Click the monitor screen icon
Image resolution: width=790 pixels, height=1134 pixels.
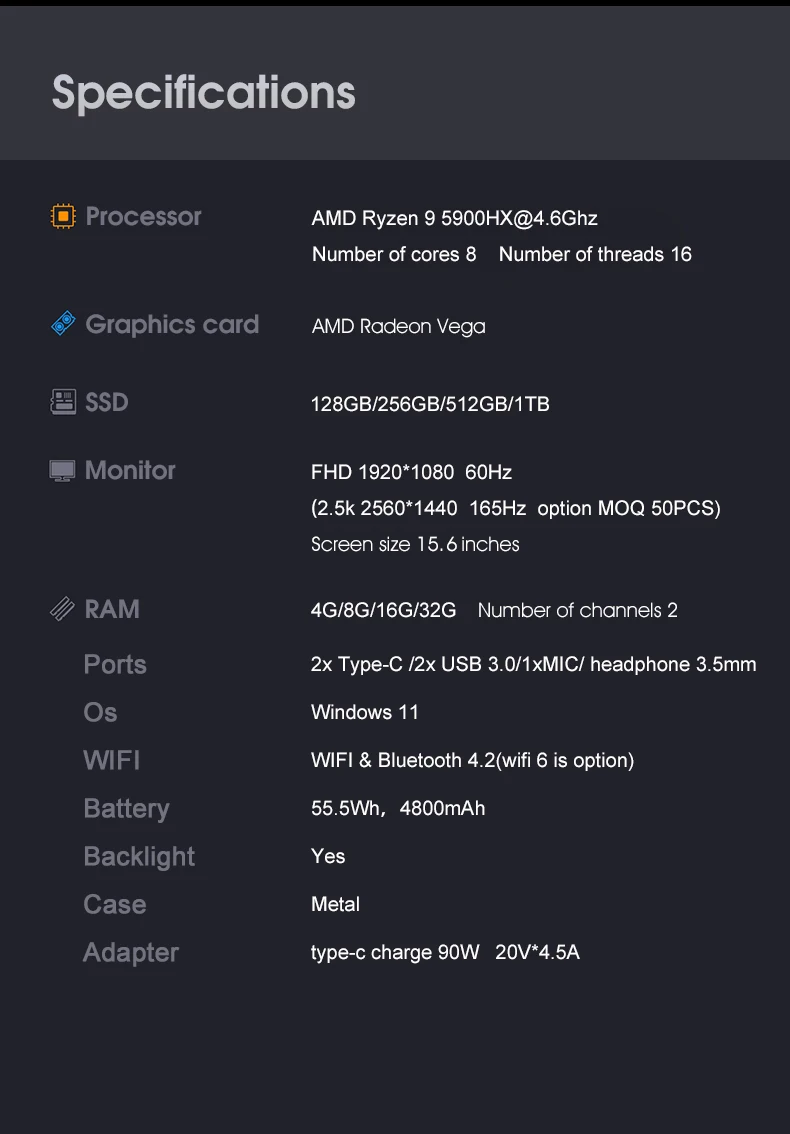click(63, 470)
